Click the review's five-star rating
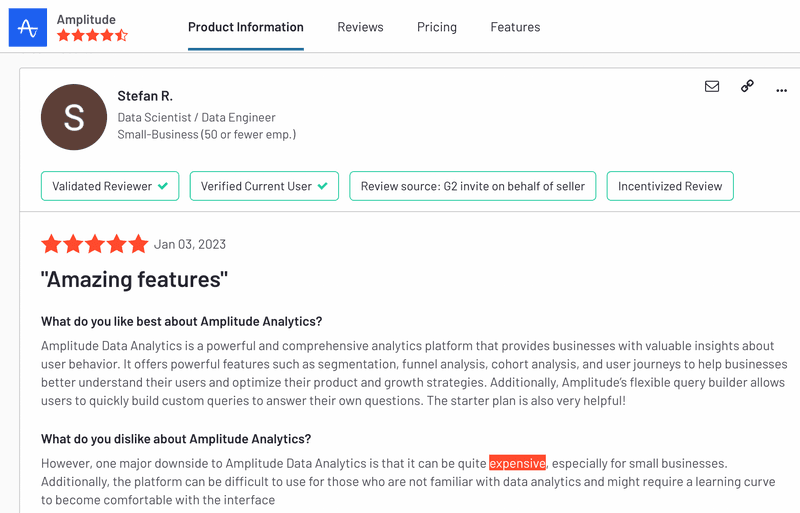 tap(94, 244)
